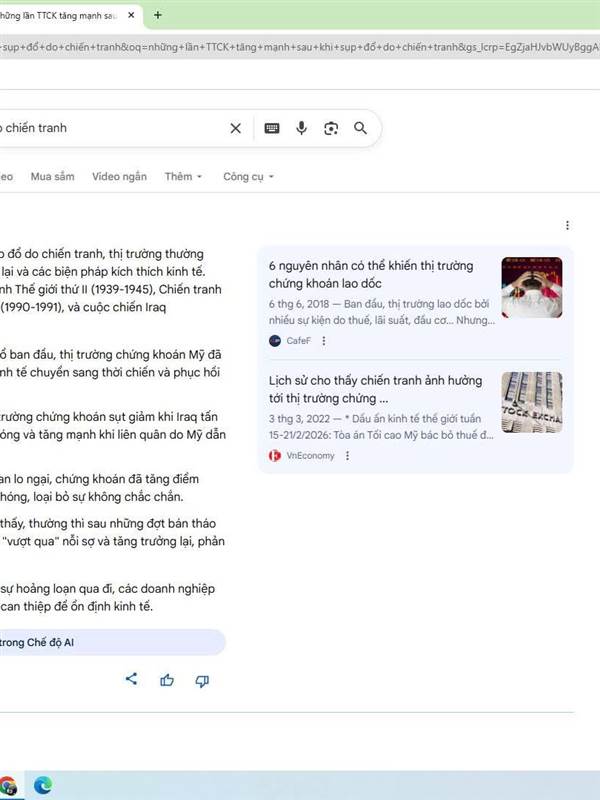Focus the browser address bar URL
Screen dimensions: 600x800
[x=300, y=47]
